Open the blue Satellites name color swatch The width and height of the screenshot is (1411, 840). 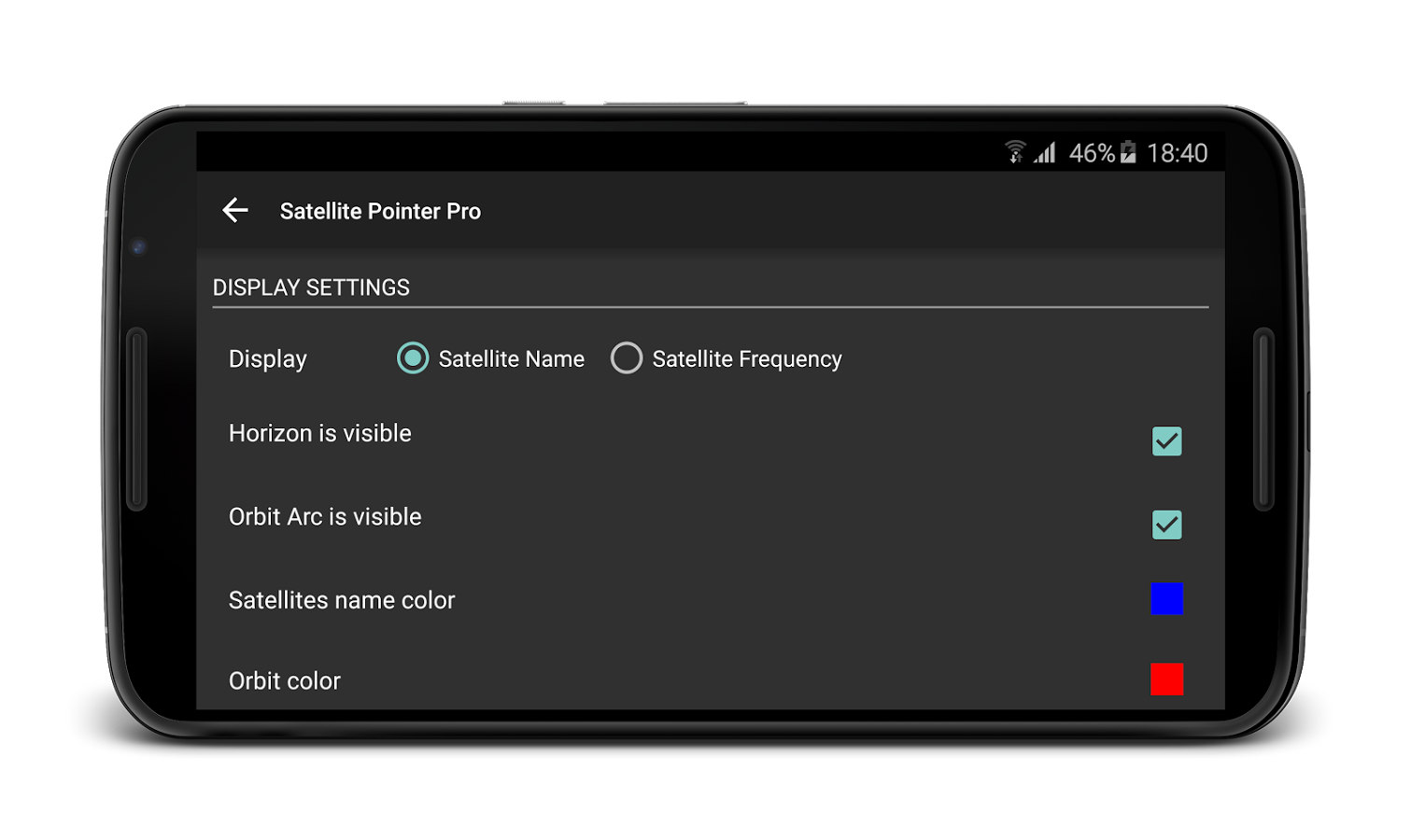point(1166,598)
